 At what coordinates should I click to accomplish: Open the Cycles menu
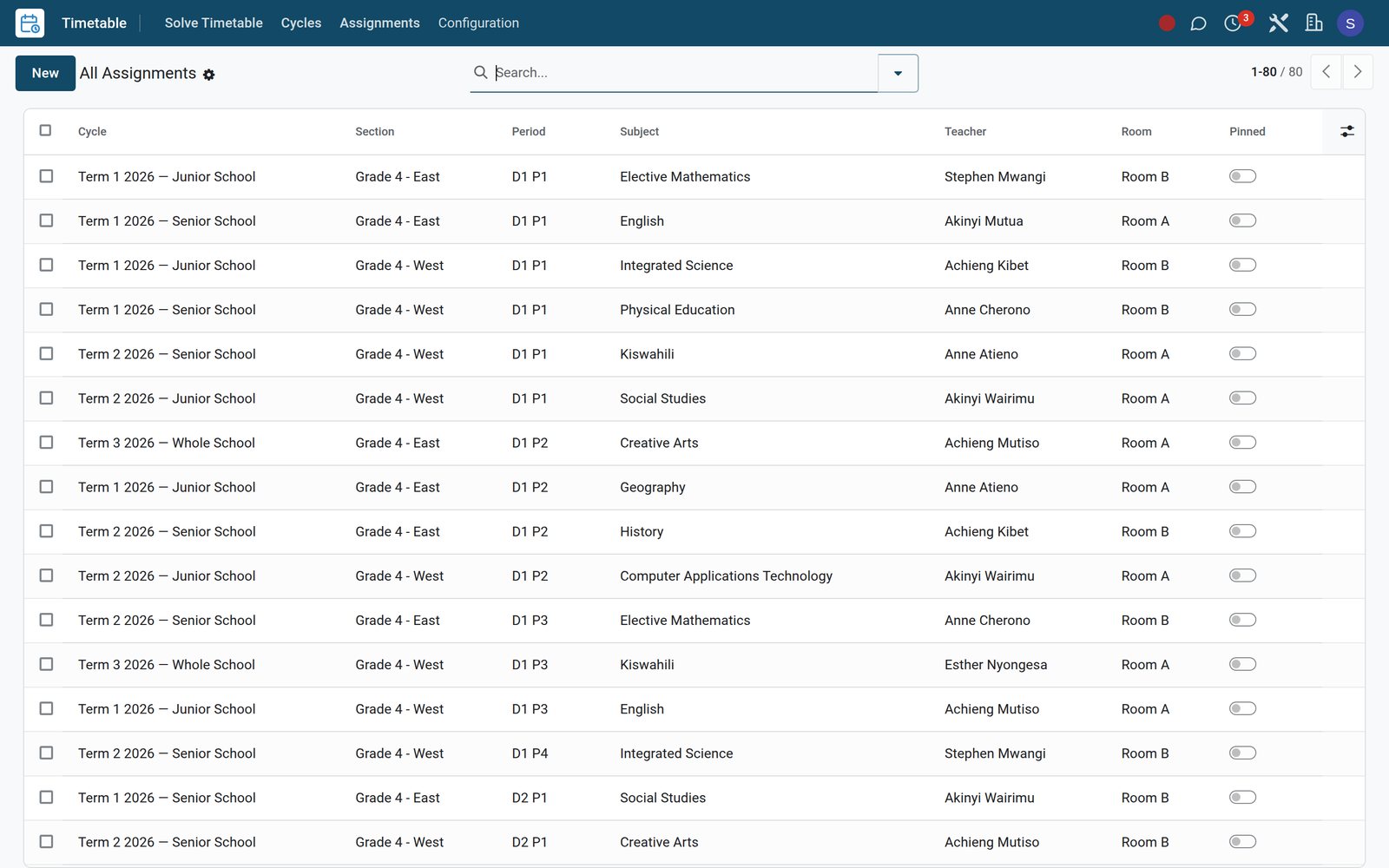(301, 23)
